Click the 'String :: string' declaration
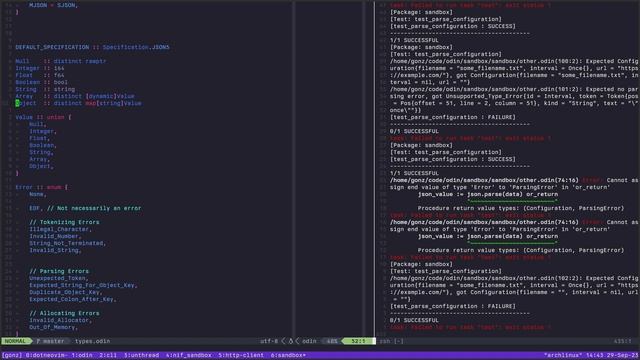 click(x=45, y=89)
